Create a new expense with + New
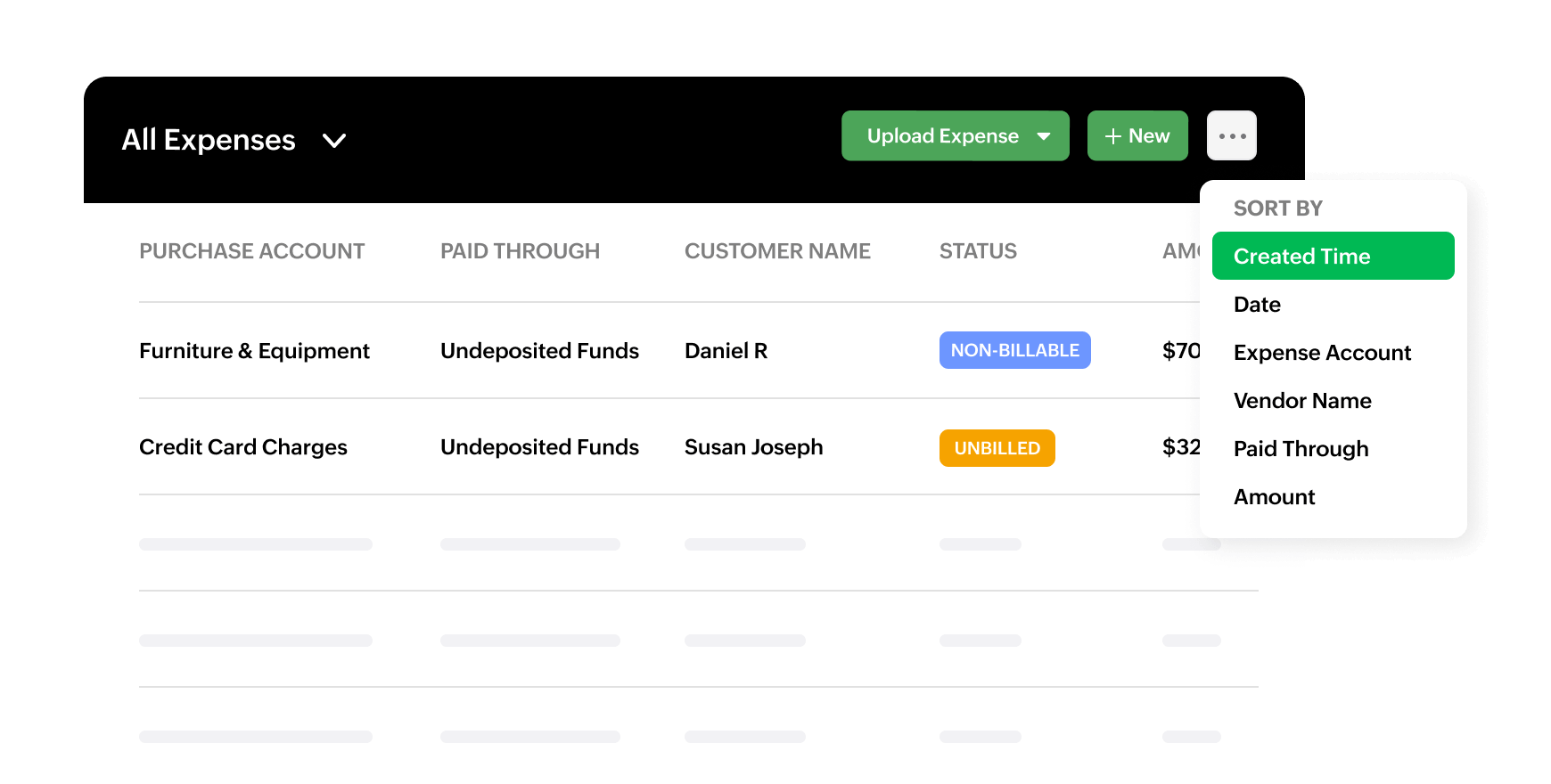This screenshot has height=784, width=1551. [1137, 136]
